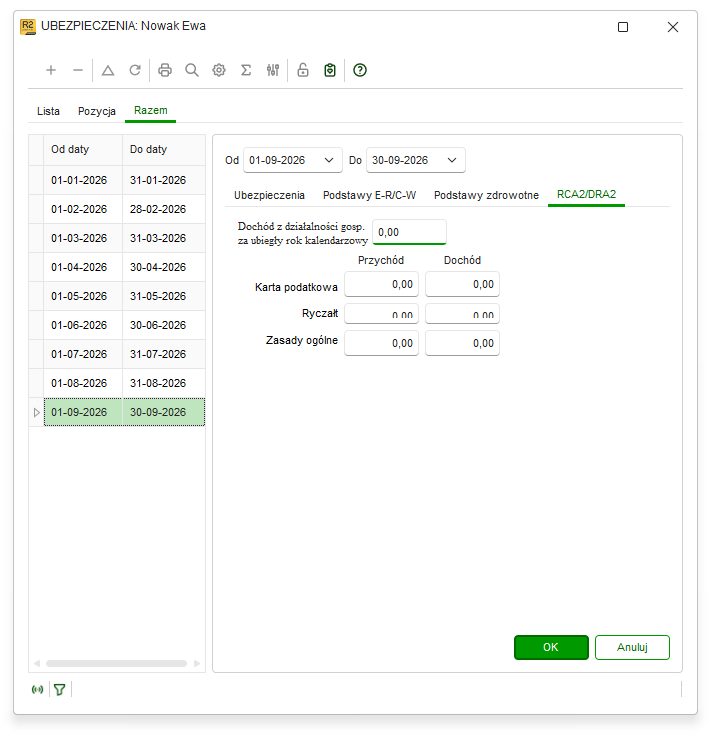Click the triangle edit icon in toolbar
Image resolution: width=713 pixels, height=744 pixels.
pyautogui.click(x=108, y=70)
